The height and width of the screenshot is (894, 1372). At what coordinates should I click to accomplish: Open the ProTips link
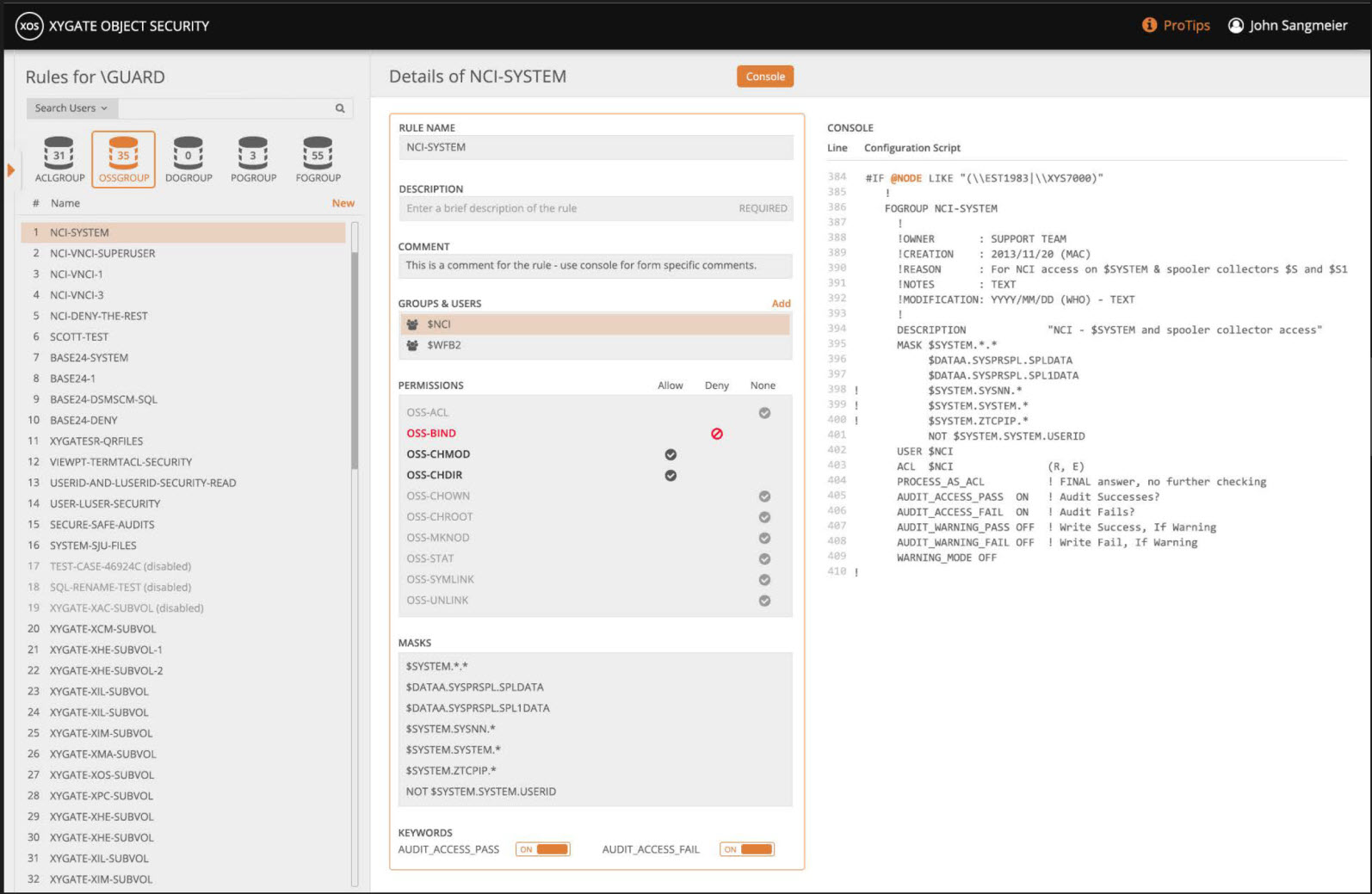[1186, 26]
